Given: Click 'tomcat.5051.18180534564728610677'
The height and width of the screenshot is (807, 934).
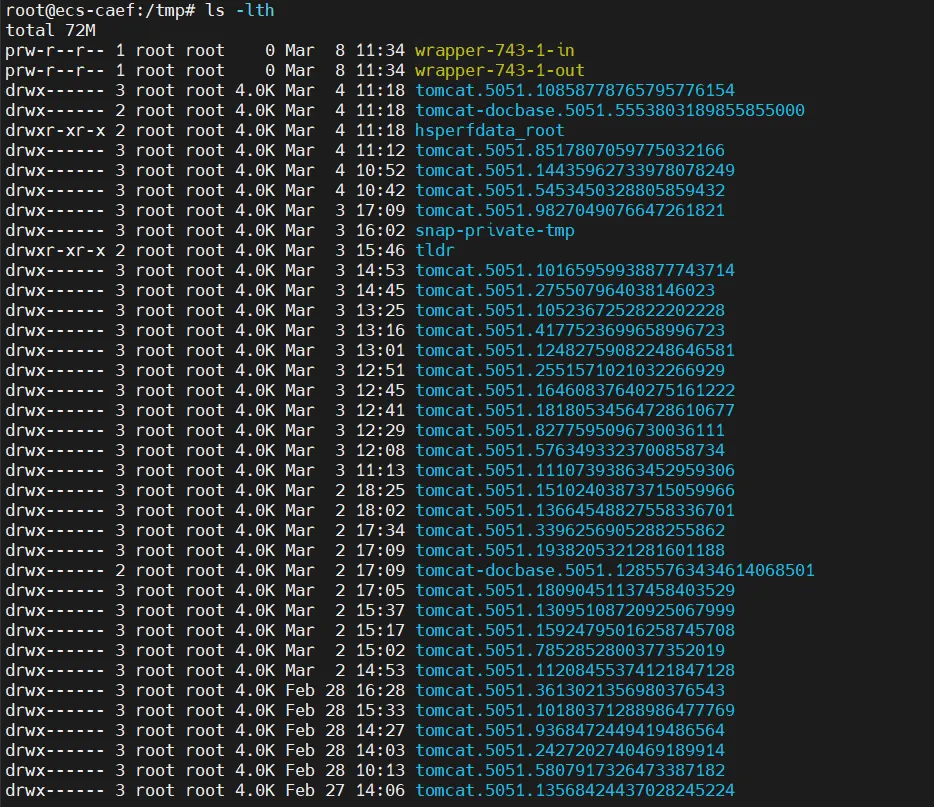Looking at the screenshot, I should [x=575, y=410].
